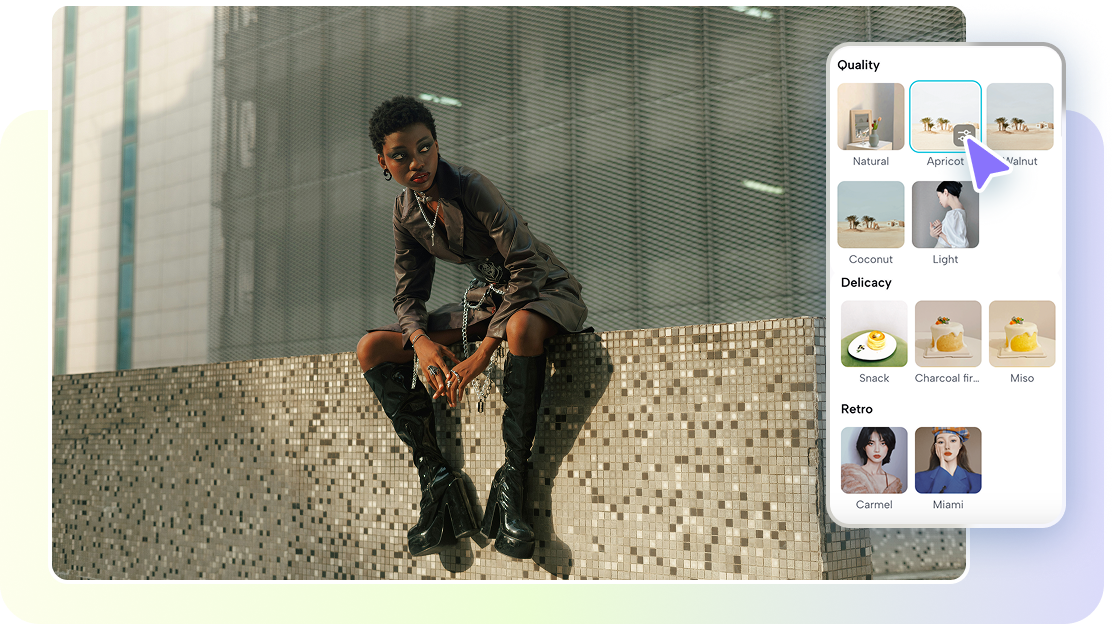The width and height of the screenshot is (1116, 624).
Task: Click the Walnut label text
Action: [1020, 161]
